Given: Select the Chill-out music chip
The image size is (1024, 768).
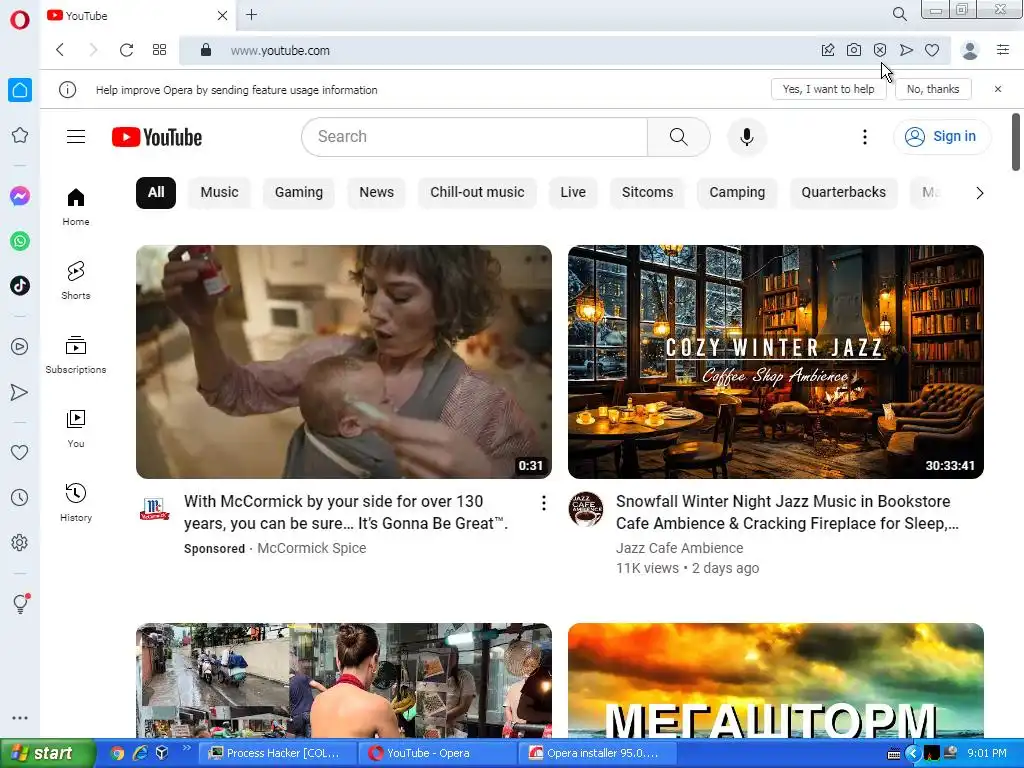Looking at the screenshot, I should pyautogui.click(x=477, y=193).
